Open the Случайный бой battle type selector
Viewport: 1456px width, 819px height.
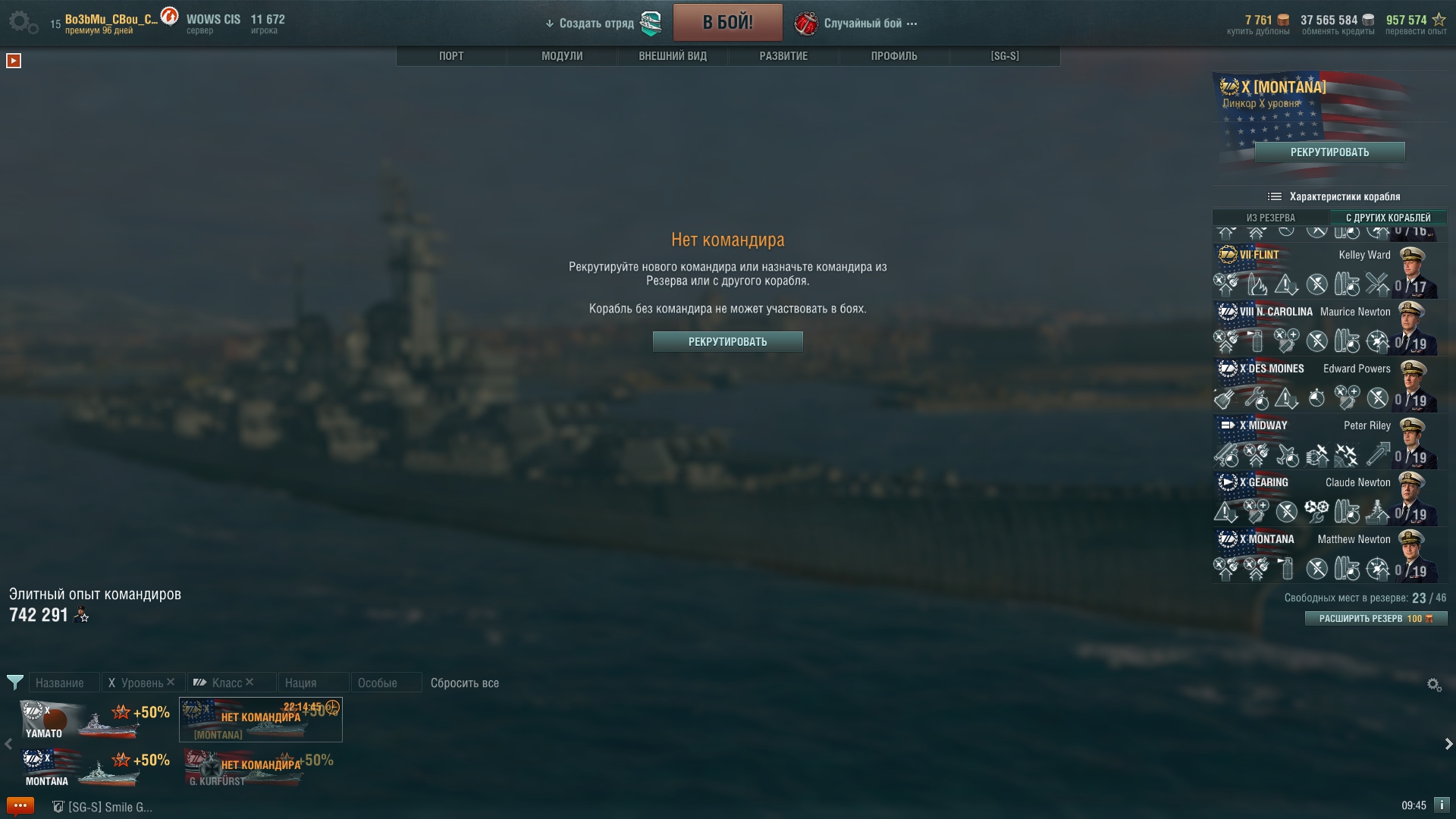click(856, 24)
